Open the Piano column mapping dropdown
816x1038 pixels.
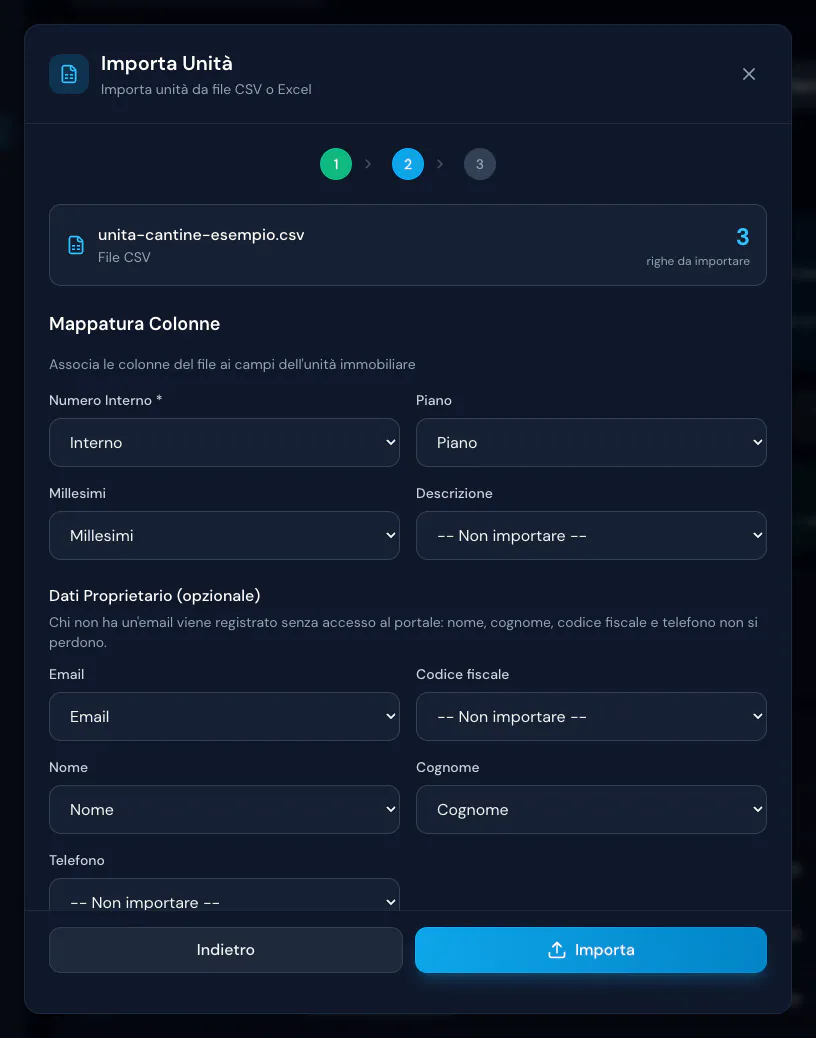pos(591,442)
